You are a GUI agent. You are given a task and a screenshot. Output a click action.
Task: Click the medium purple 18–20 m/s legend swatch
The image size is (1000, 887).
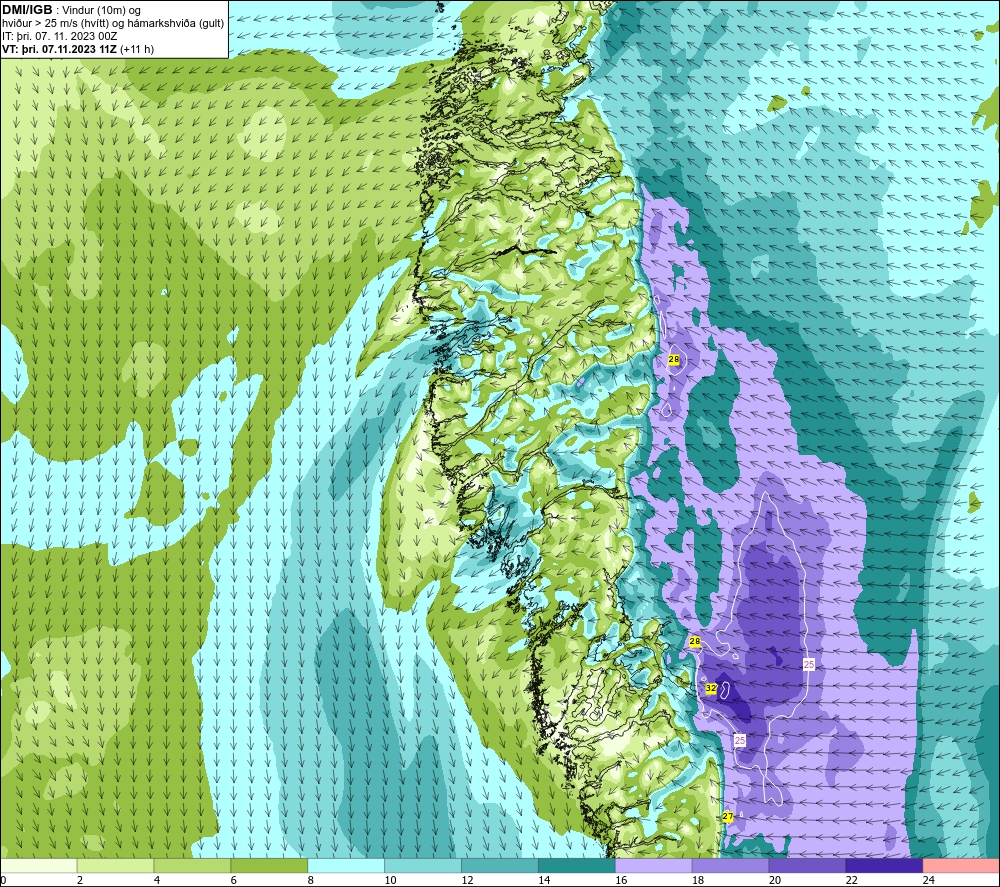pyautogui.click(x=730, y=865)
